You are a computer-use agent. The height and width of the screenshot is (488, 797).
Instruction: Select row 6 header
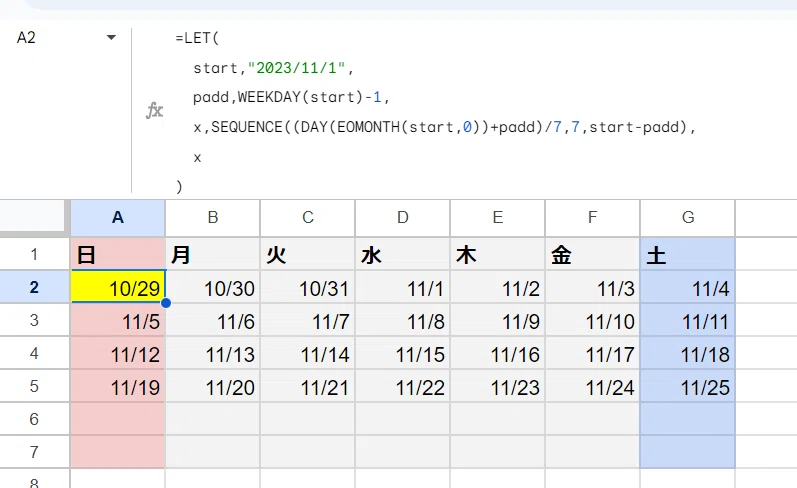coord(35,419)
